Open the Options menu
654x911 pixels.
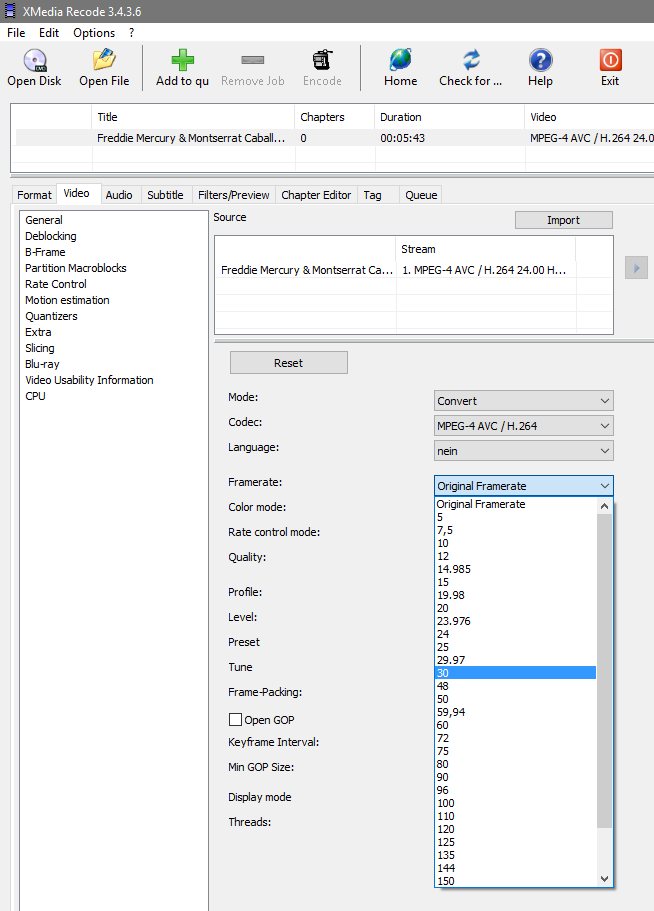point(94,33)
